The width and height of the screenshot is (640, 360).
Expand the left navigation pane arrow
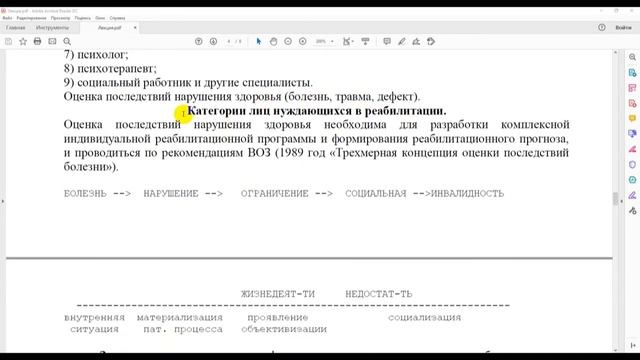tap(2, 201)
